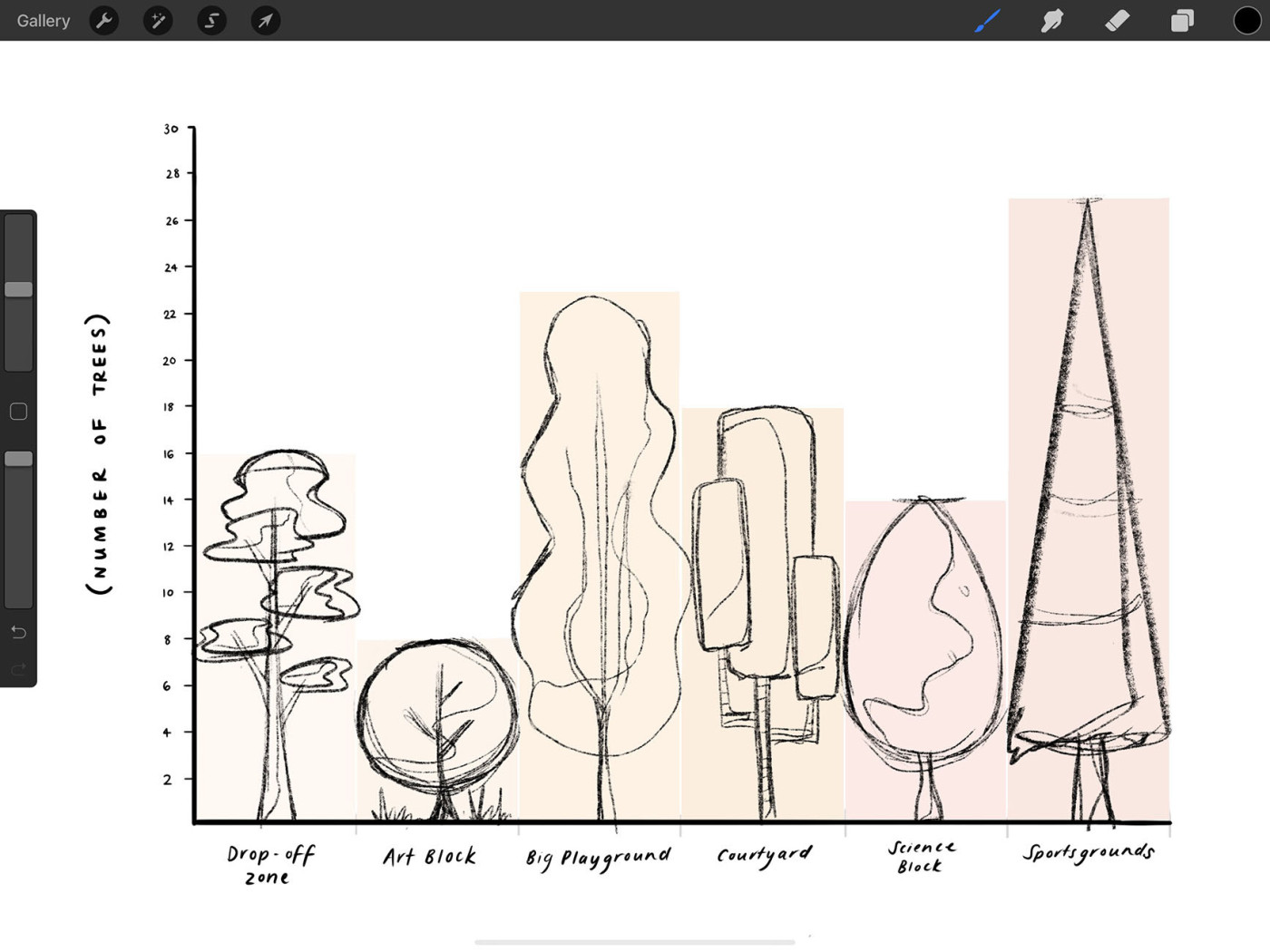The height and width of the screenshot is (952, 1270).
Task: Undo the last stroke with the sidebar arrow
Action: (x=18, y=632)
